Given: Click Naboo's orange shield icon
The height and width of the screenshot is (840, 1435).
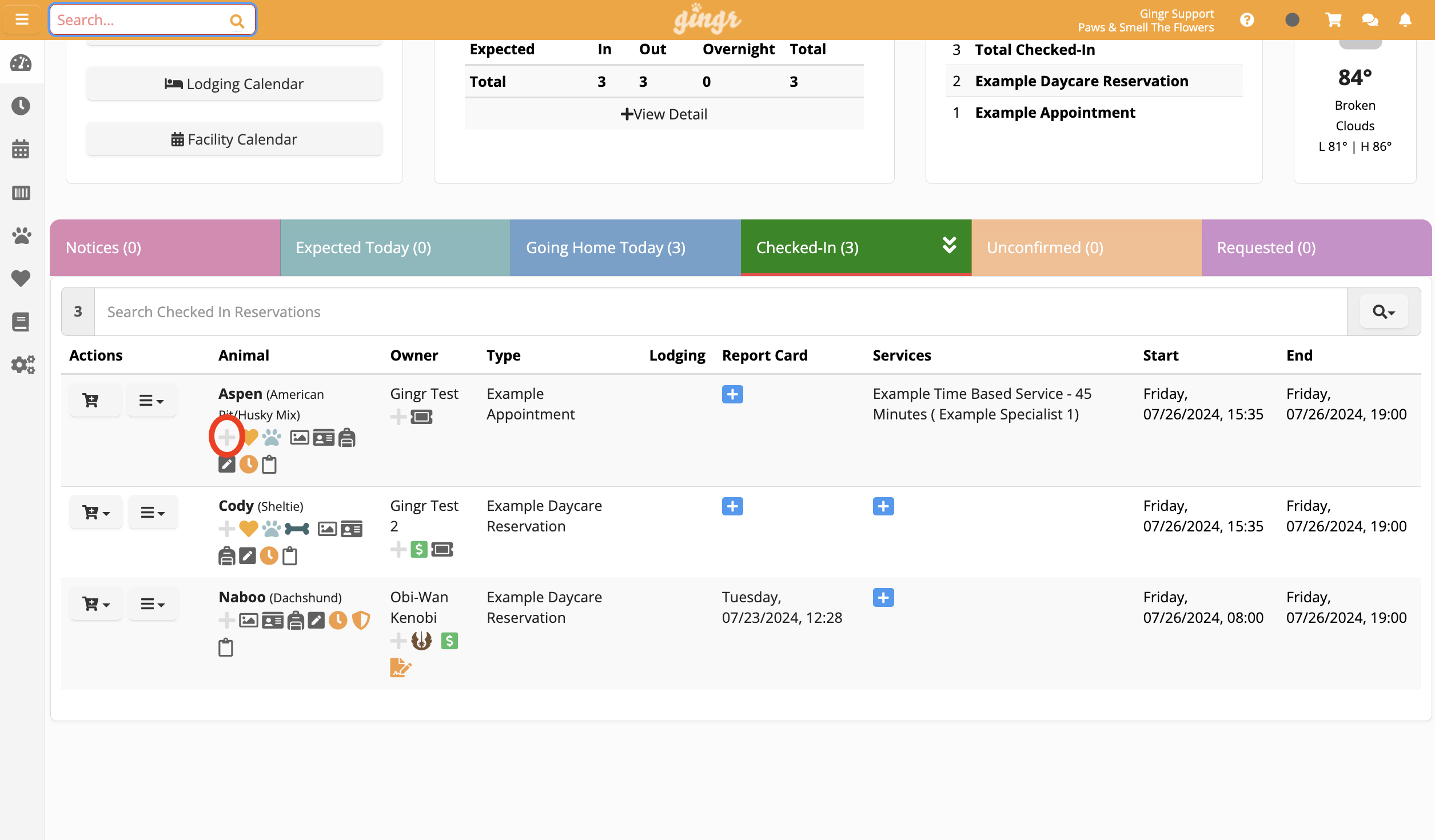Looking at the screenshot, I should (361, 620).
